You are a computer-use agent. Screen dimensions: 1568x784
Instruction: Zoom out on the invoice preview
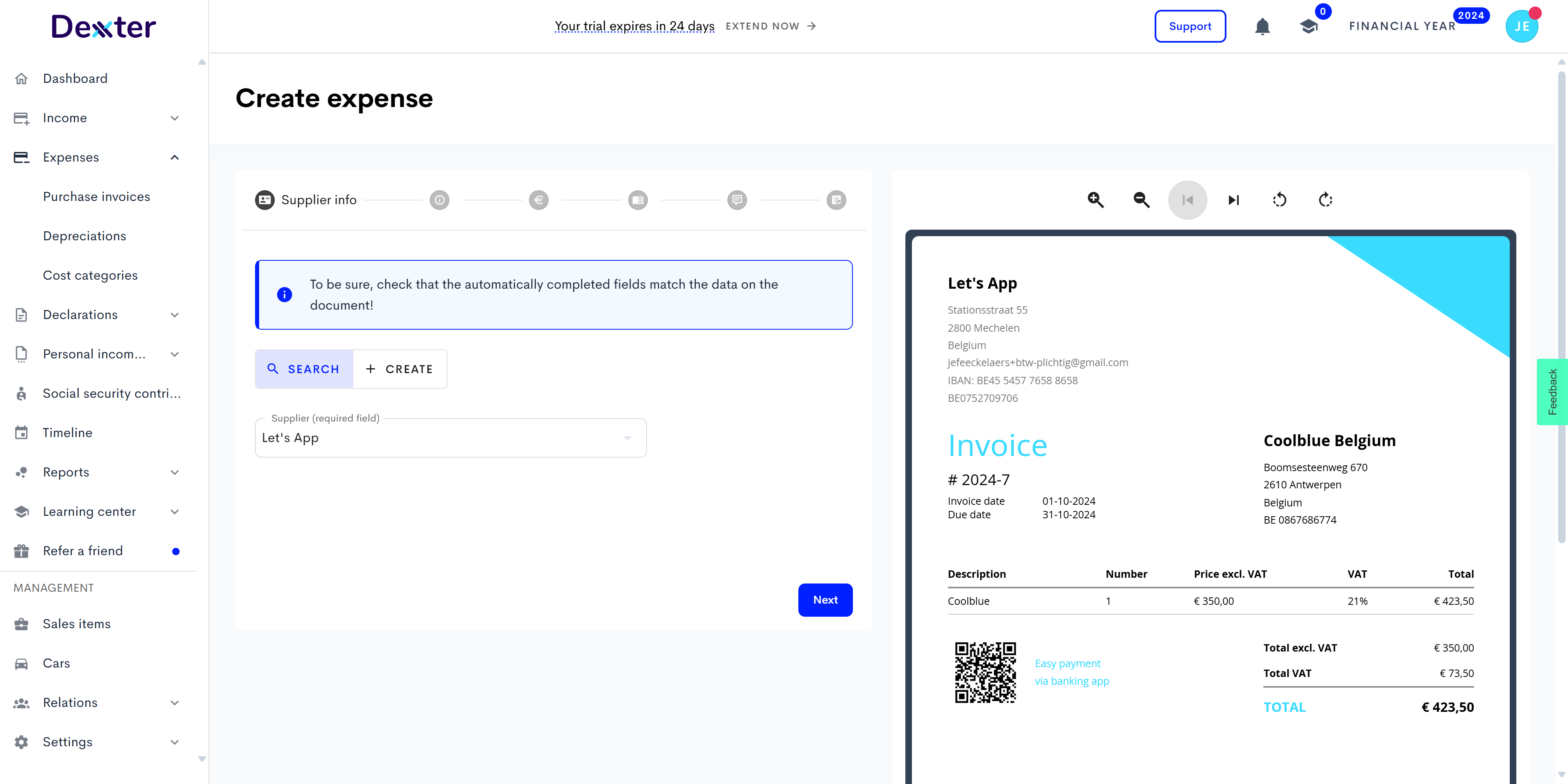1141,200
